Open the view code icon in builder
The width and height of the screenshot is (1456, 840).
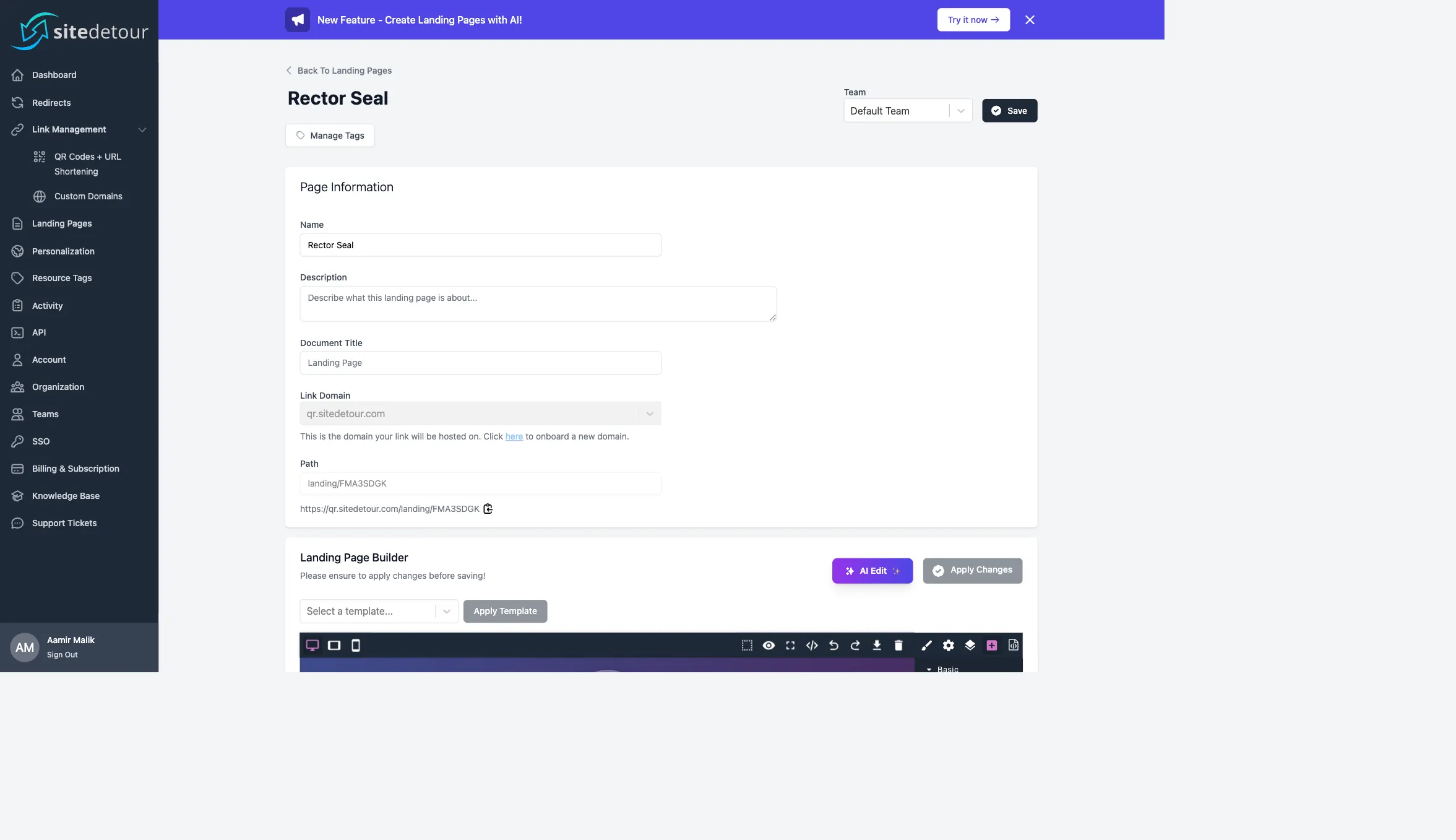point(812,645)
